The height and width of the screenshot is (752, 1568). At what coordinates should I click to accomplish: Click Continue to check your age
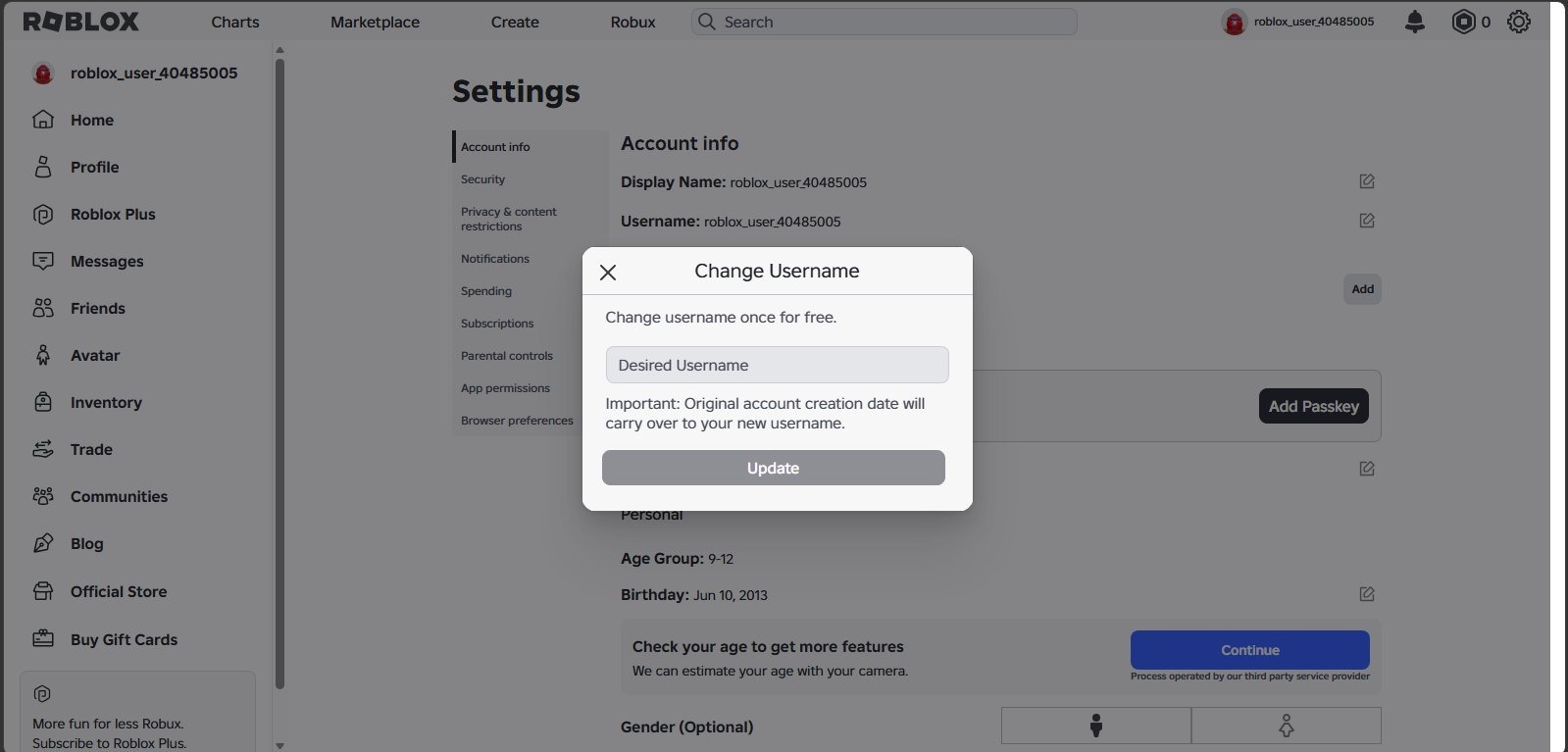point(1250,650)
